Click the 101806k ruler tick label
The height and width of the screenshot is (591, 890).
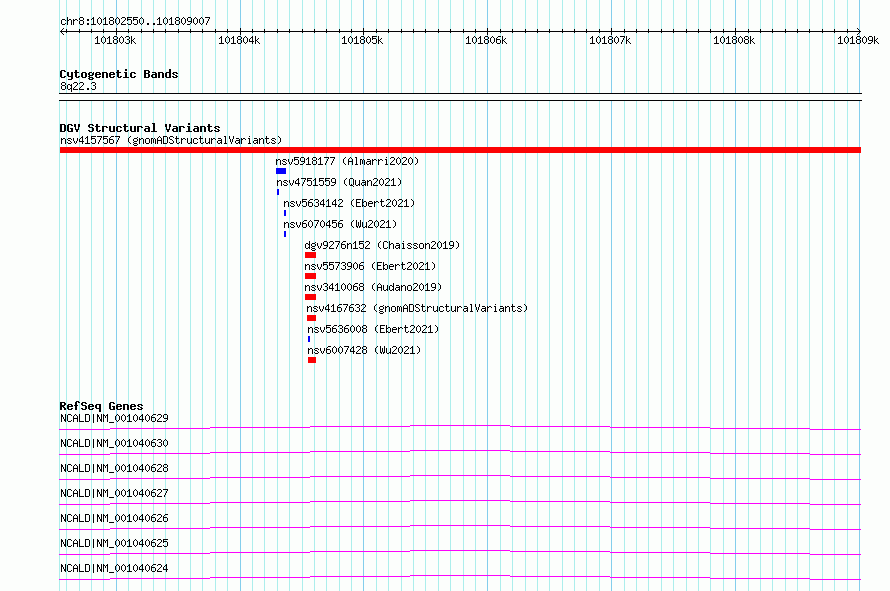tap(486, 40)
